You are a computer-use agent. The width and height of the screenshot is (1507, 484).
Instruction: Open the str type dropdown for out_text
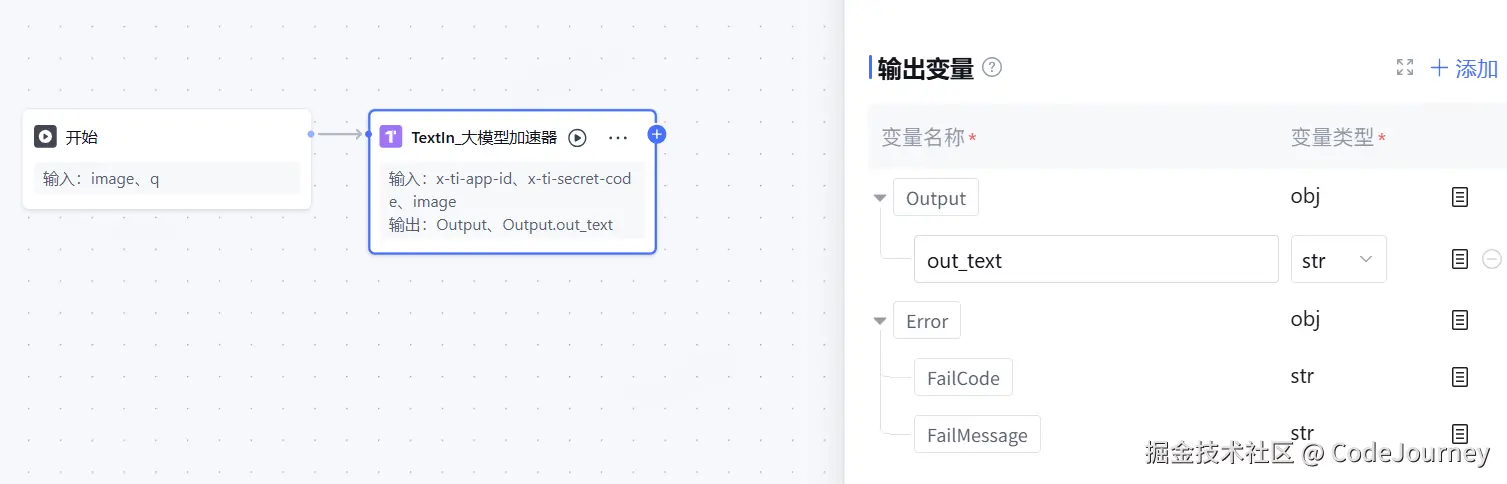pos(1338,260)
